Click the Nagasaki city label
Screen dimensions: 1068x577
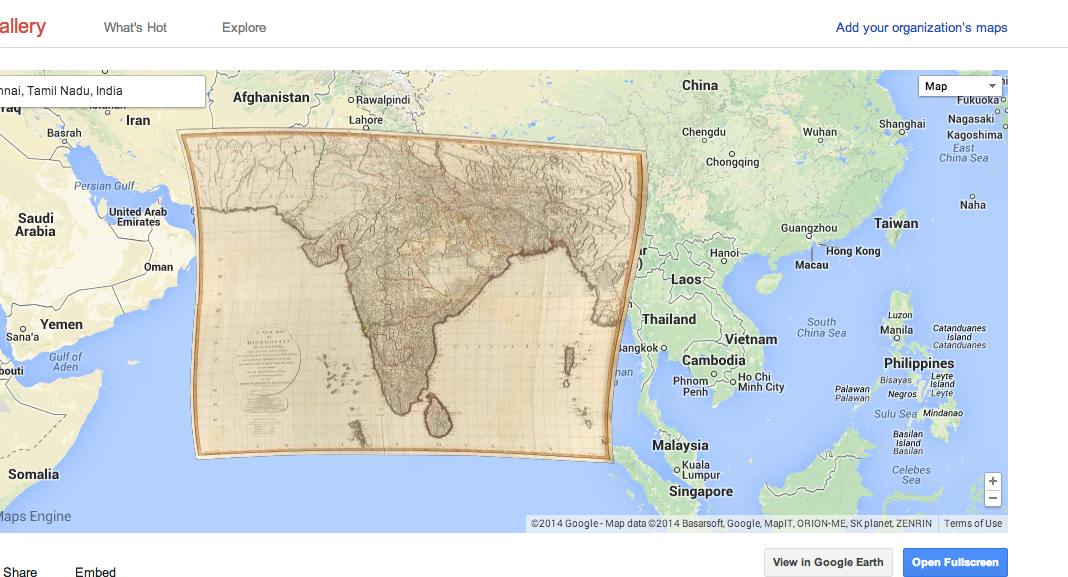(971, 119)
